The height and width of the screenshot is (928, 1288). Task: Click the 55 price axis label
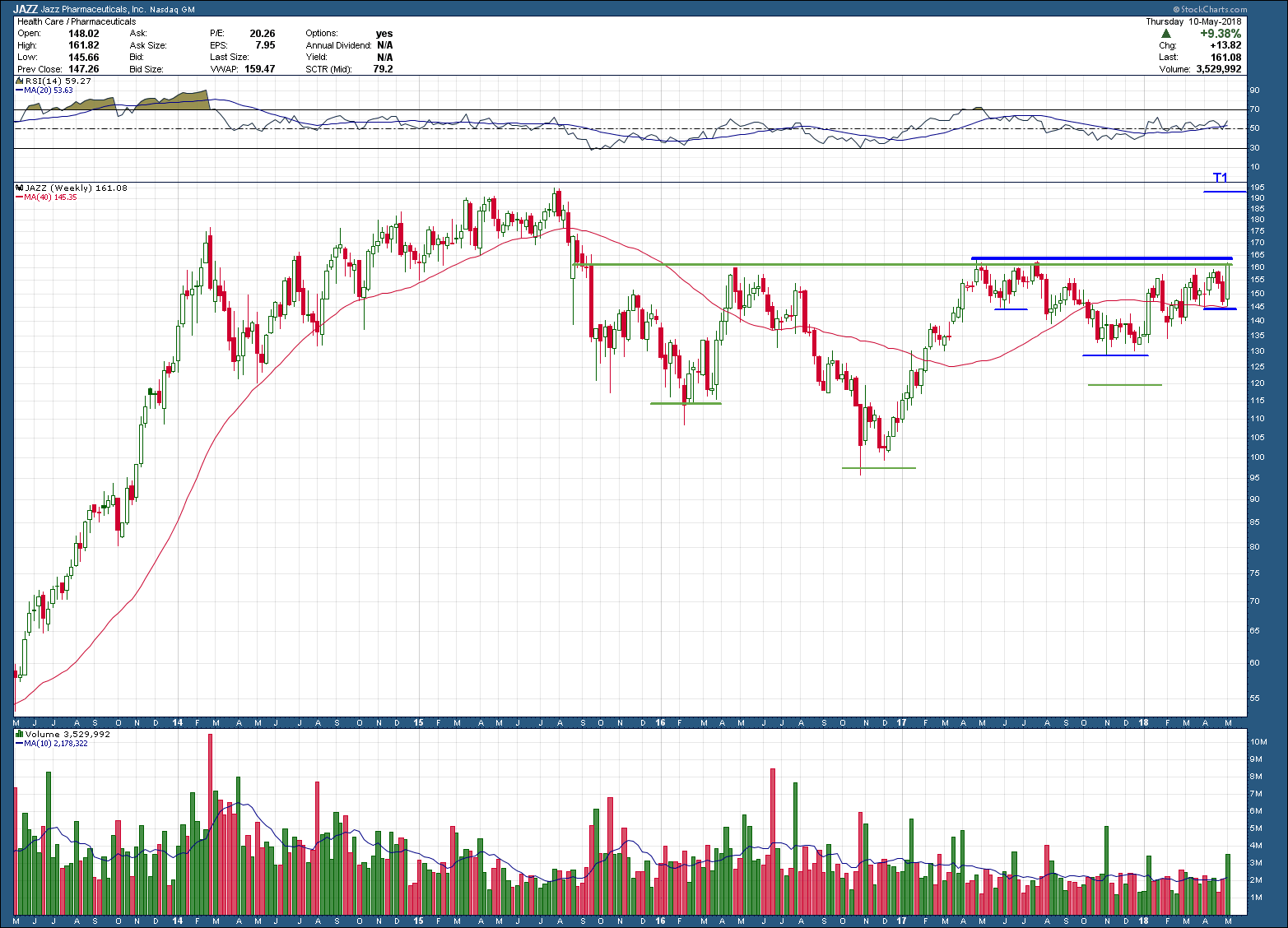tap(1255, 698)
